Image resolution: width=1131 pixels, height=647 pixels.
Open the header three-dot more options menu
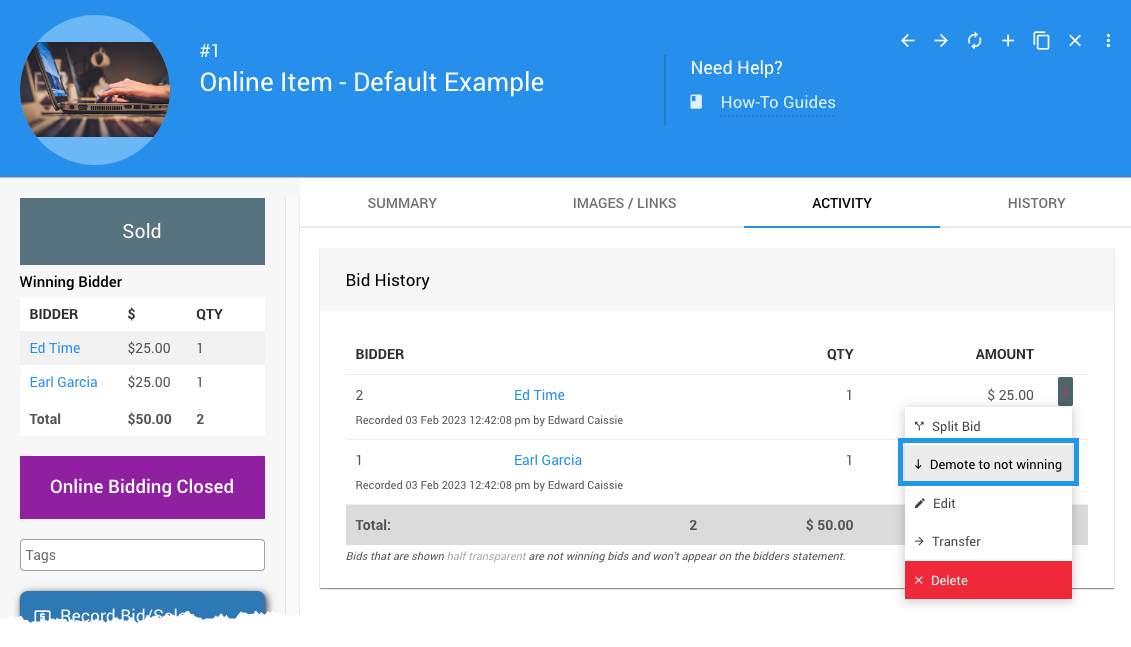tap(1108, 41)
